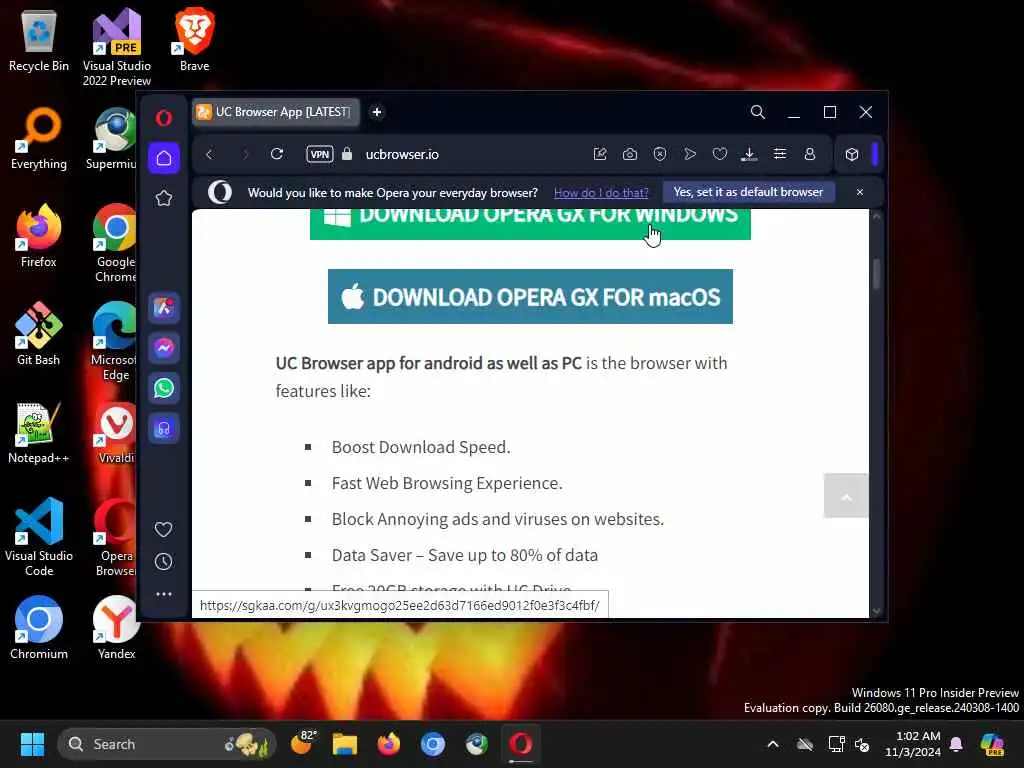Click the 'Boost Download Speed.' text
Image resolution: width=1024 pixels, height=768 pixels.
point(421,447)
